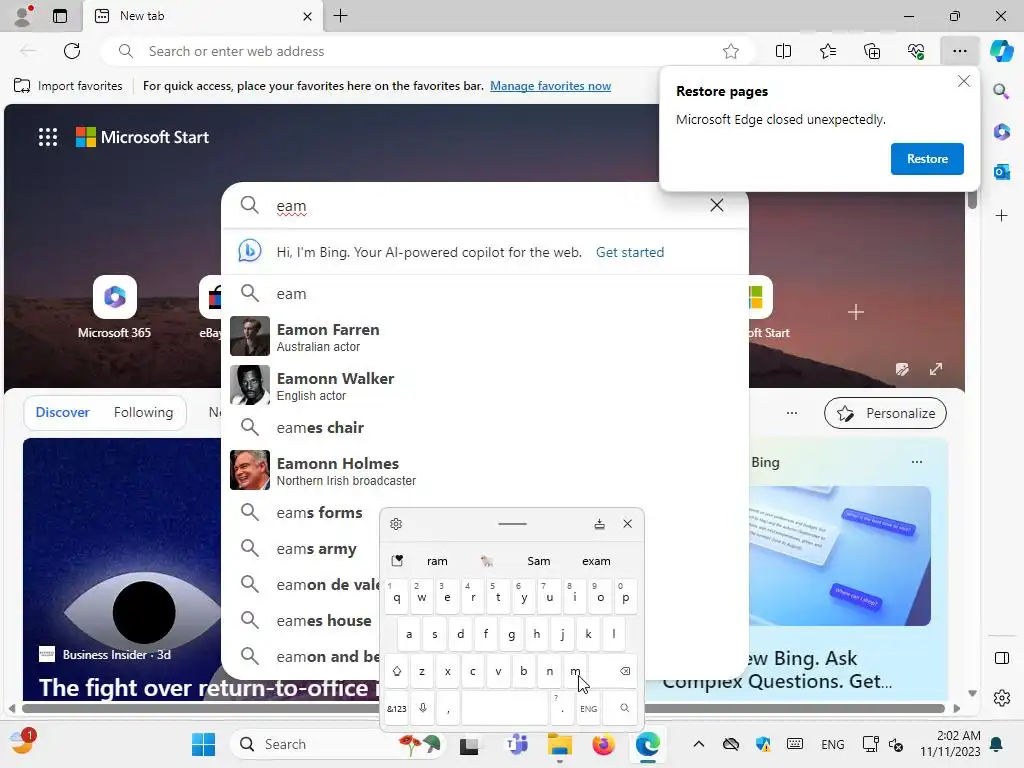Tap the keyboard search enter key
The image size is (1024, 768).
click(x=620, y=709)
